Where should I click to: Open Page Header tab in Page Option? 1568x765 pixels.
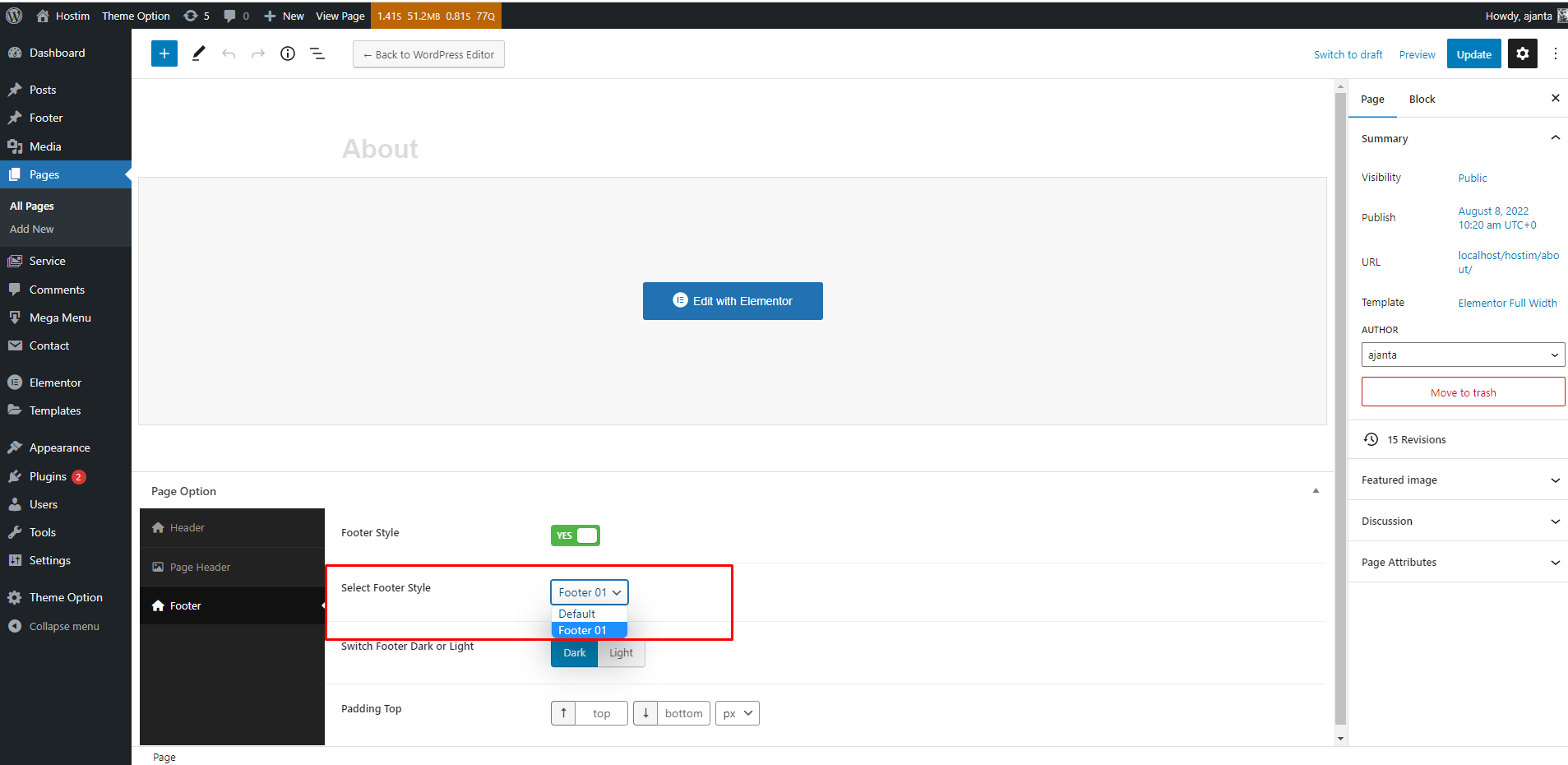[200, 567]
